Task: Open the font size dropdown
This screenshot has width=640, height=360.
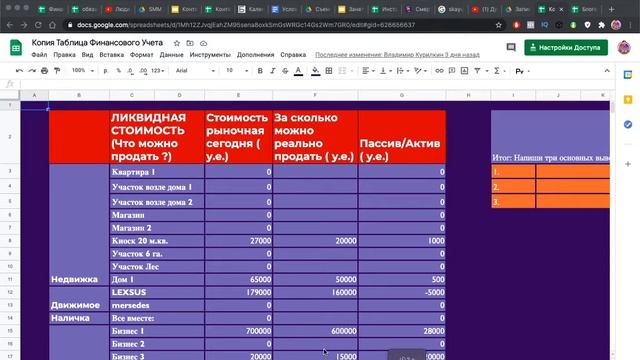Action: tap(237, 71)
